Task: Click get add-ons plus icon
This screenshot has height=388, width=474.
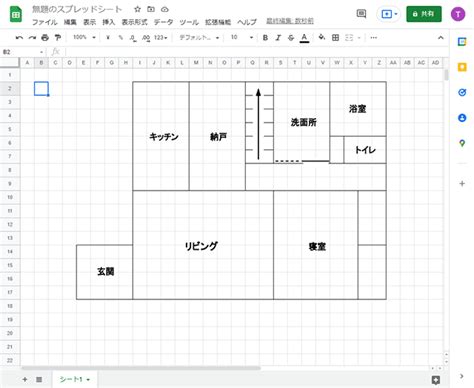Action: click(x=462, y=183)
